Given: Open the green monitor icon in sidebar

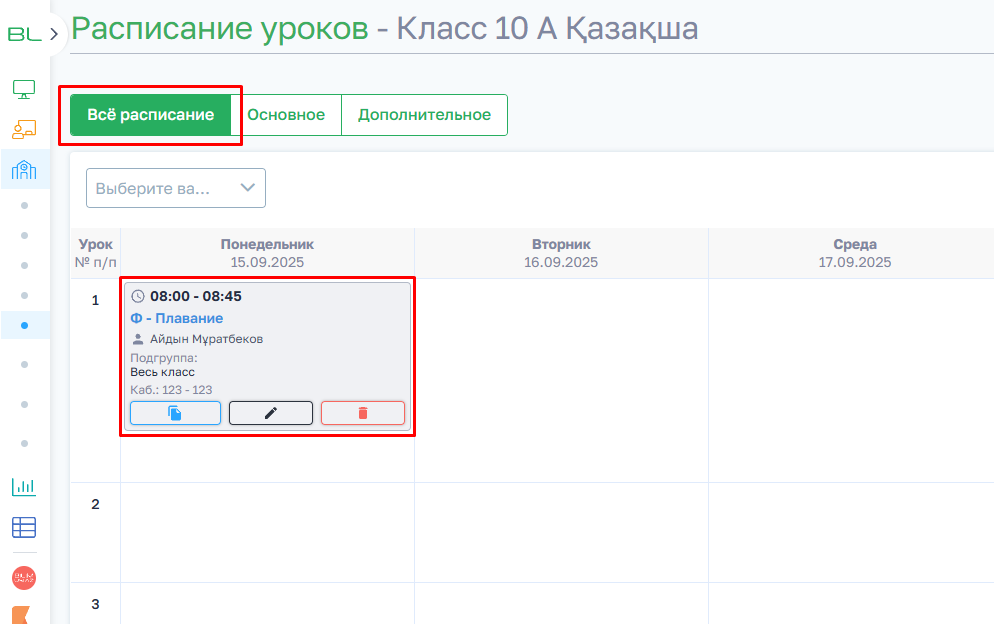Looking at the screenshot, I should pos(24,90).
